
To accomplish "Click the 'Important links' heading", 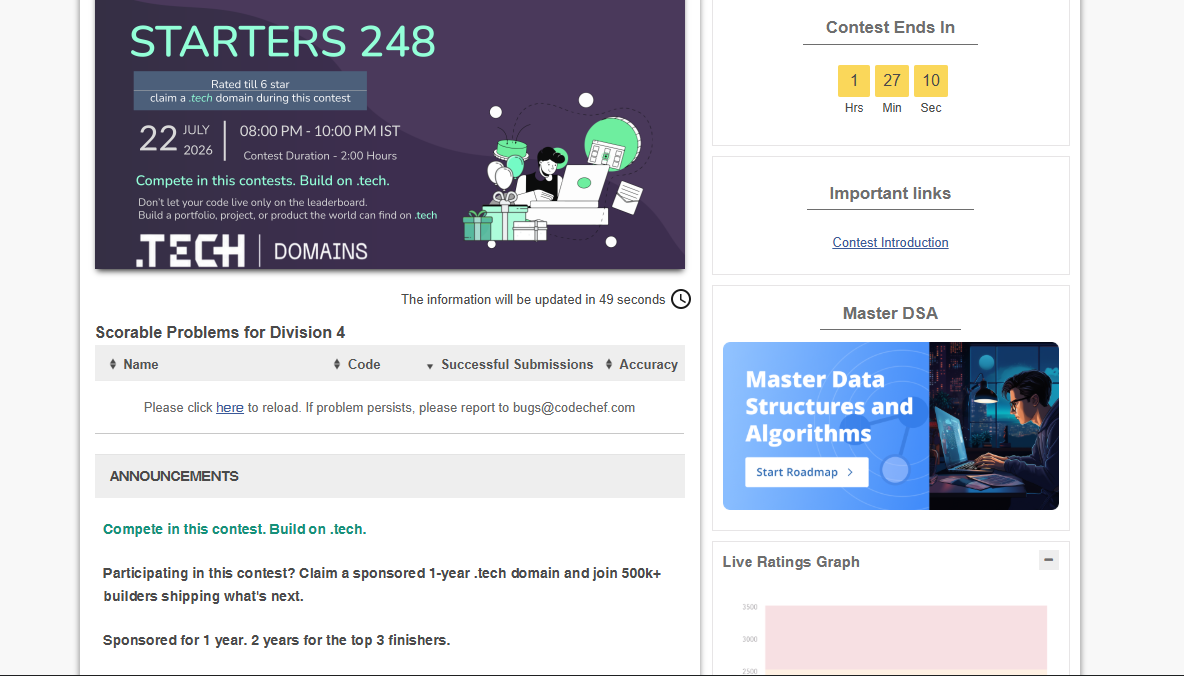I will click(890, 193).
